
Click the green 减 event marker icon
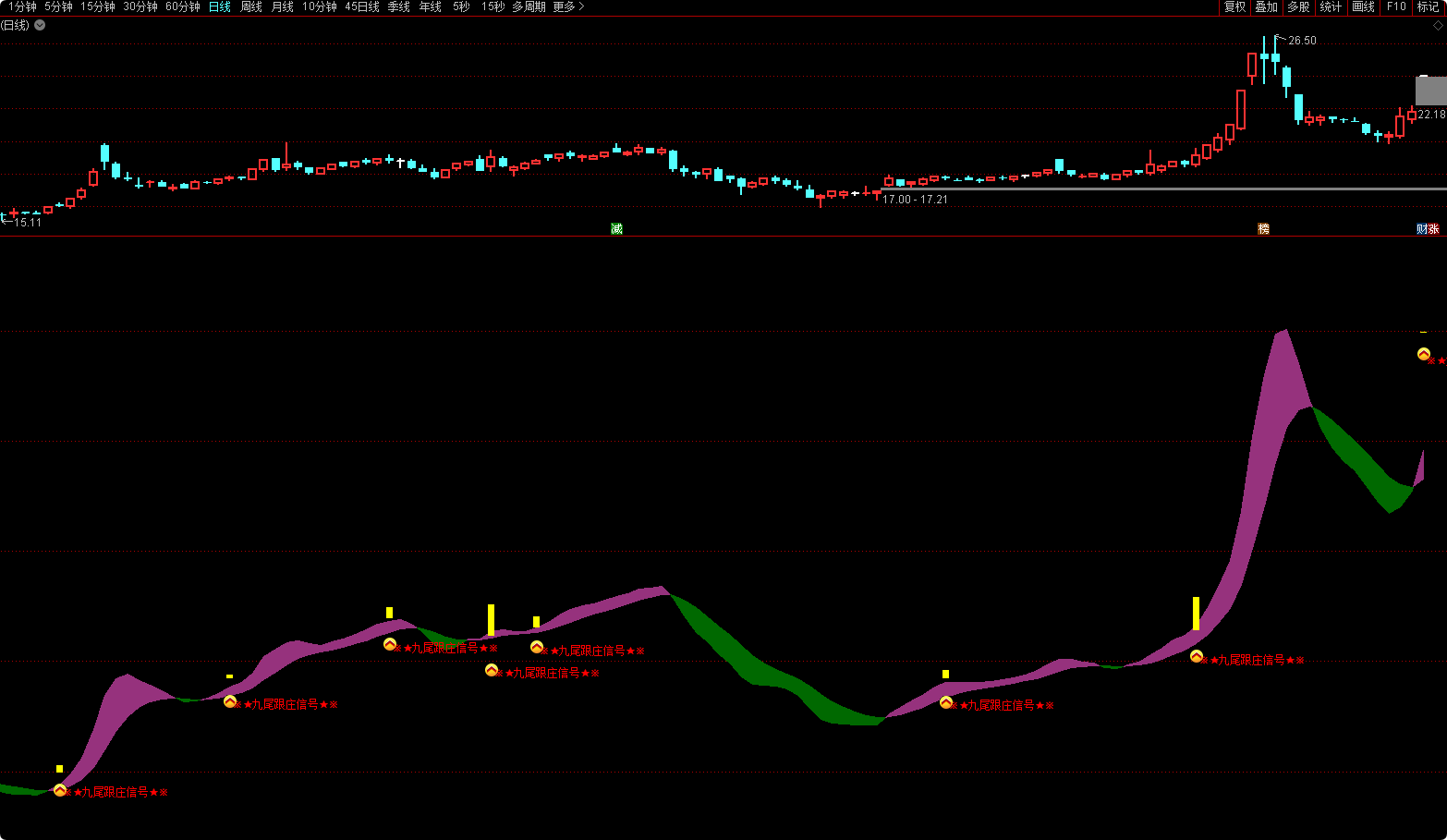click(616, 229)
